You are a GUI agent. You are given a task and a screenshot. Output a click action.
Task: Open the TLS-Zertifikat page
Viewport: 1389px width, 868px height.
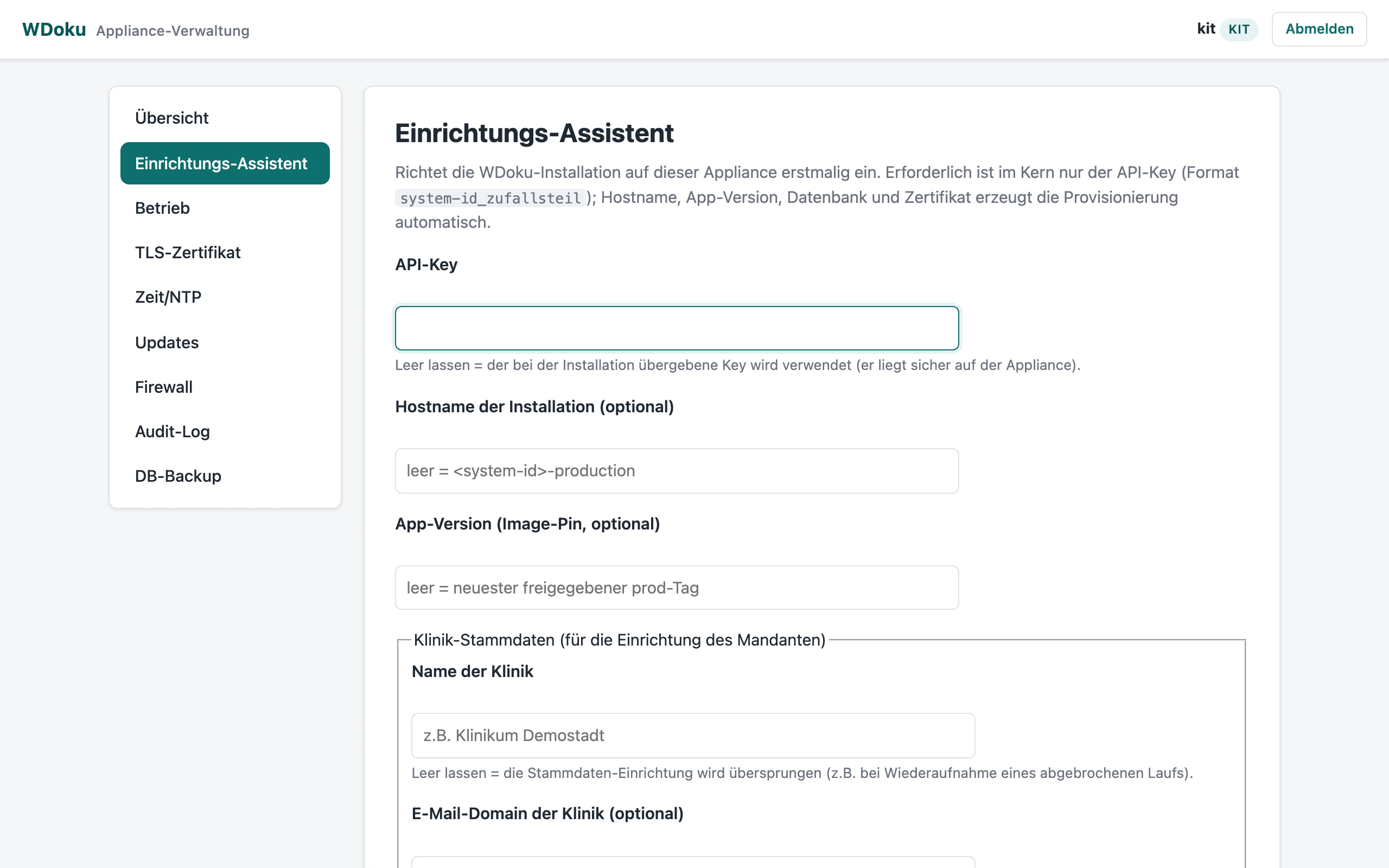pos(225,253)
